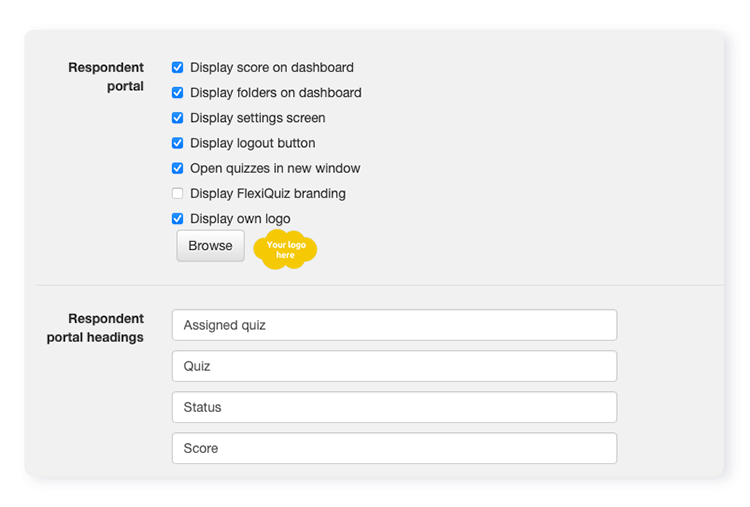The width and height of the screenshot is (750, 507).
Task: Select the Status heading input field
Action: click(394, 407)
